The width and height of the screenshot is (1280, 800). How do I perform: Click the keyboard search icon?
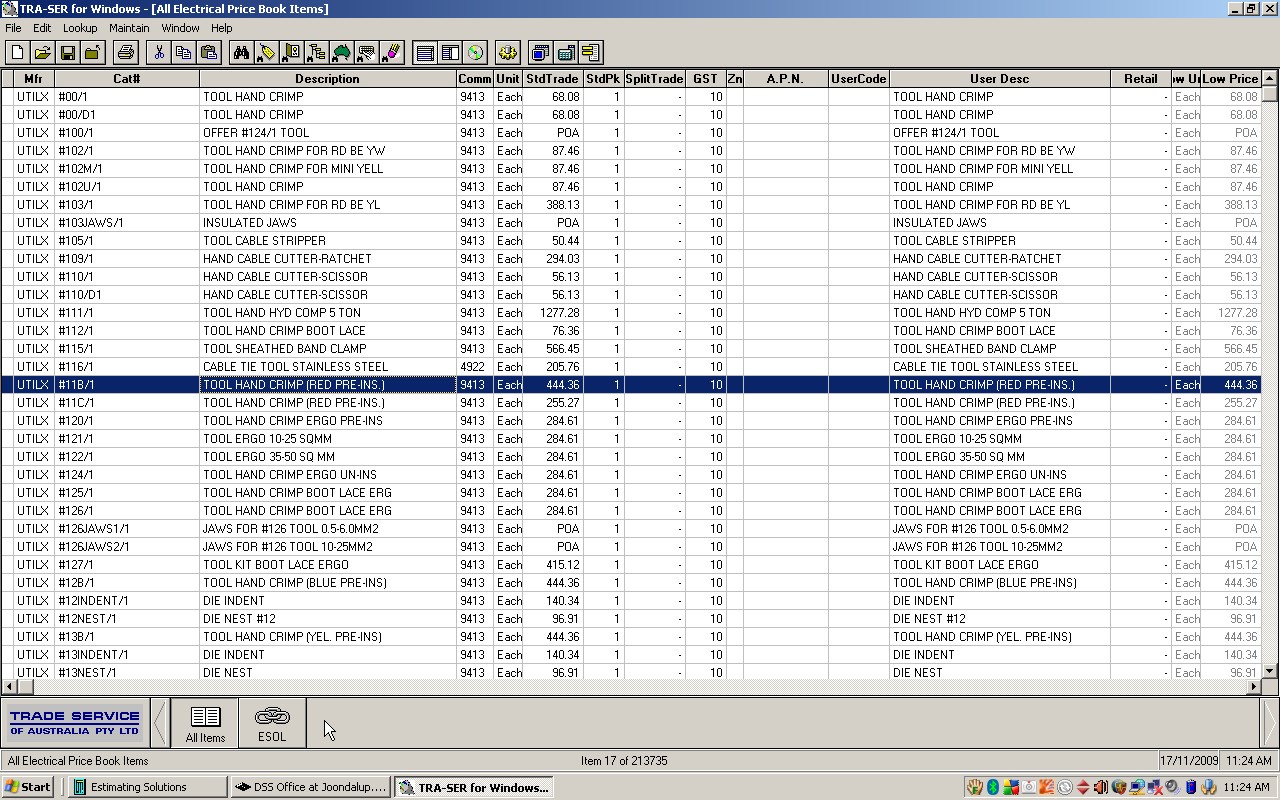[366, 53]
